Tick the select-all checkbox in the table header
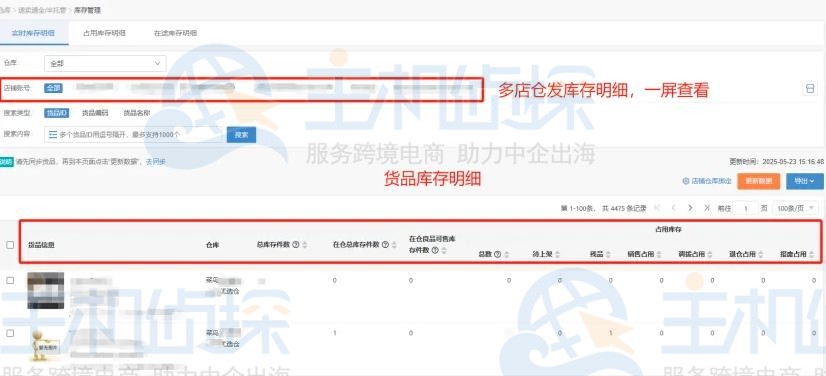Screen dimensions: 826x376 coord(10,245)
